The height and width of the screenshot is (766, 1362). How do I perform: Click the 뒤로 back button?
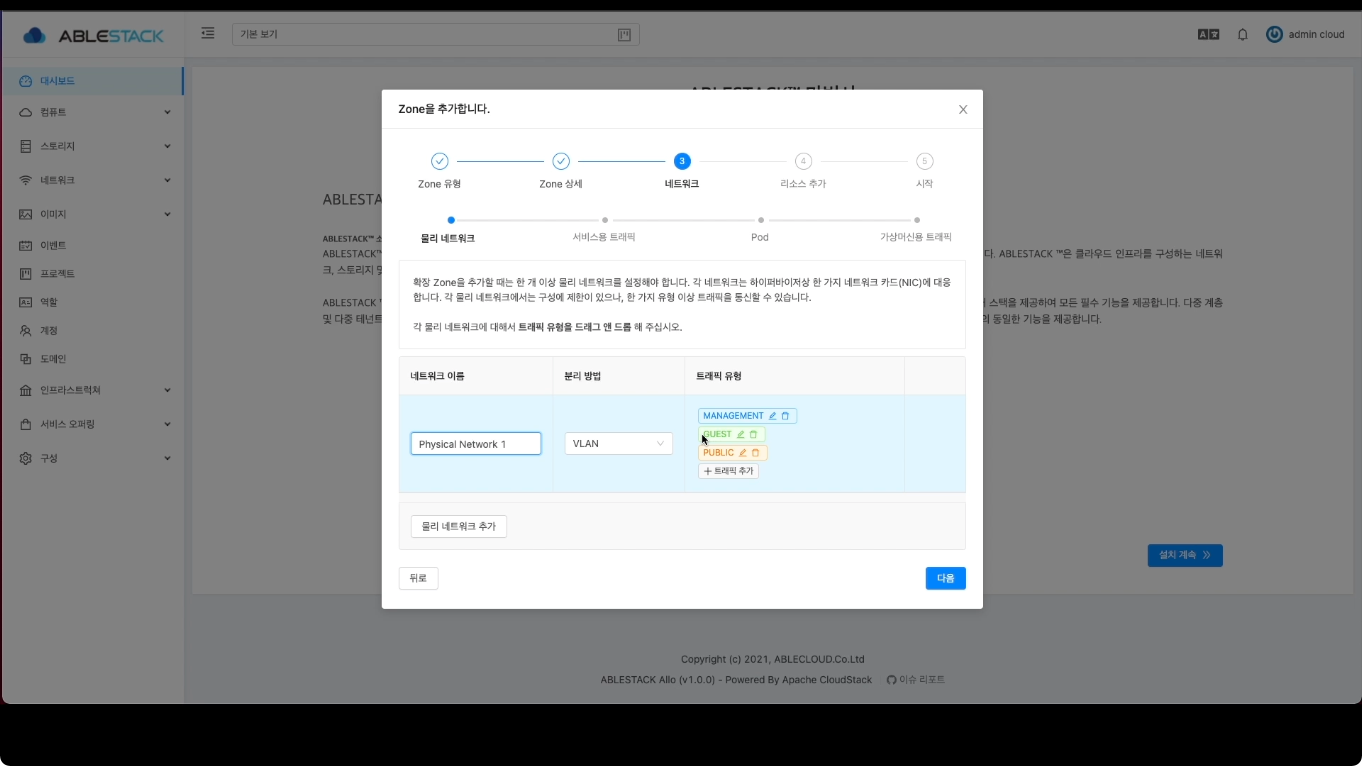coord(418,578)
